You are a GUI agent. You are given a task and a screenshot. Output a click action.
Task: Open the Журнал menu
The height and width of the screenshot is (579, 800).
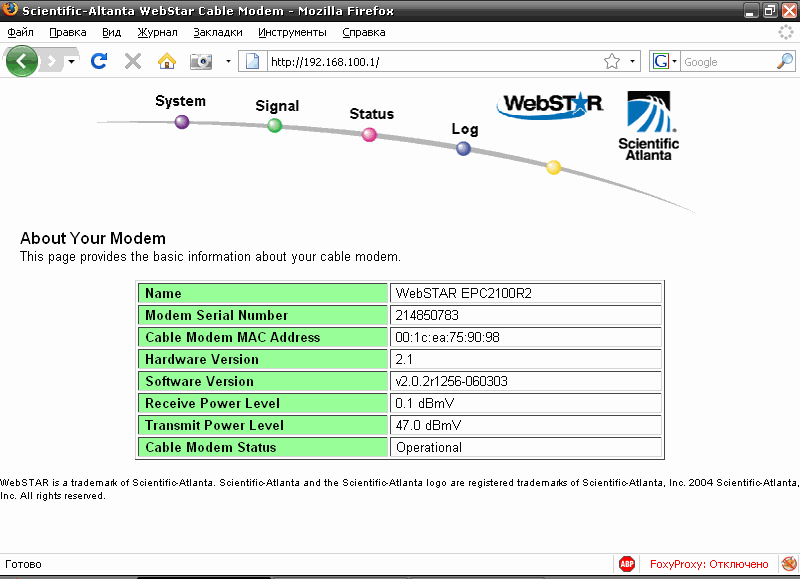[157, 32]
